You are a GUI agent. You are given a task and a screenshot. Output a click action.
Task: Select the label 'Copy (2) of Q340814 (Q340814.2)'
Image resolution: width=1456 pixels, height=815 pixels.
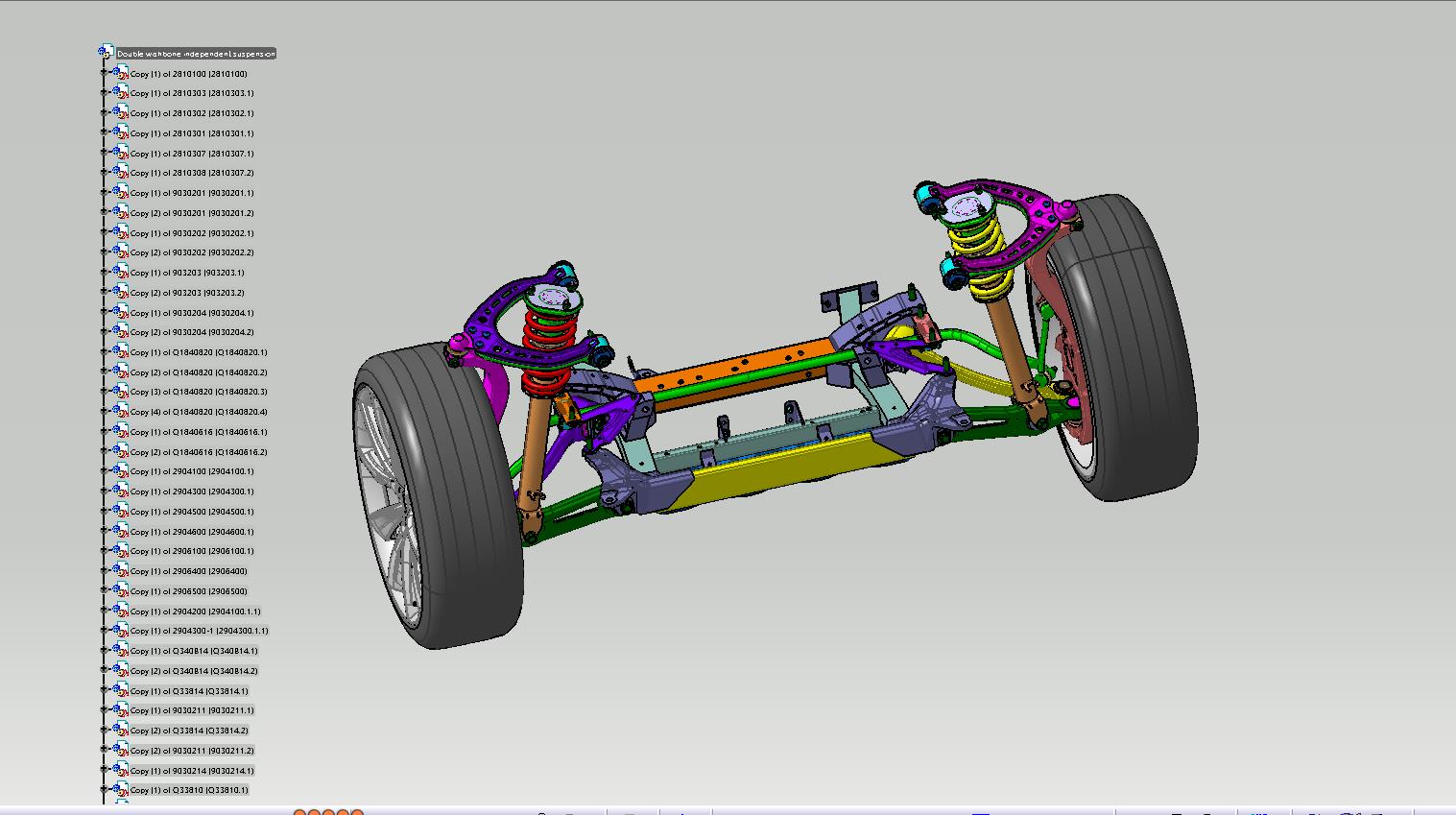click(x=194, y=671)
